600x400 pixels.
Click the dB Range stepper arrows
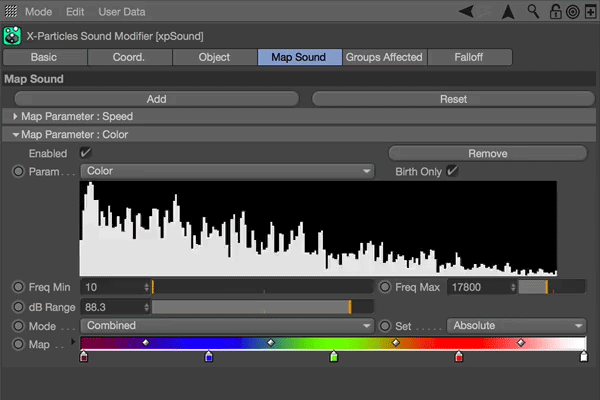tap(146, 307)
